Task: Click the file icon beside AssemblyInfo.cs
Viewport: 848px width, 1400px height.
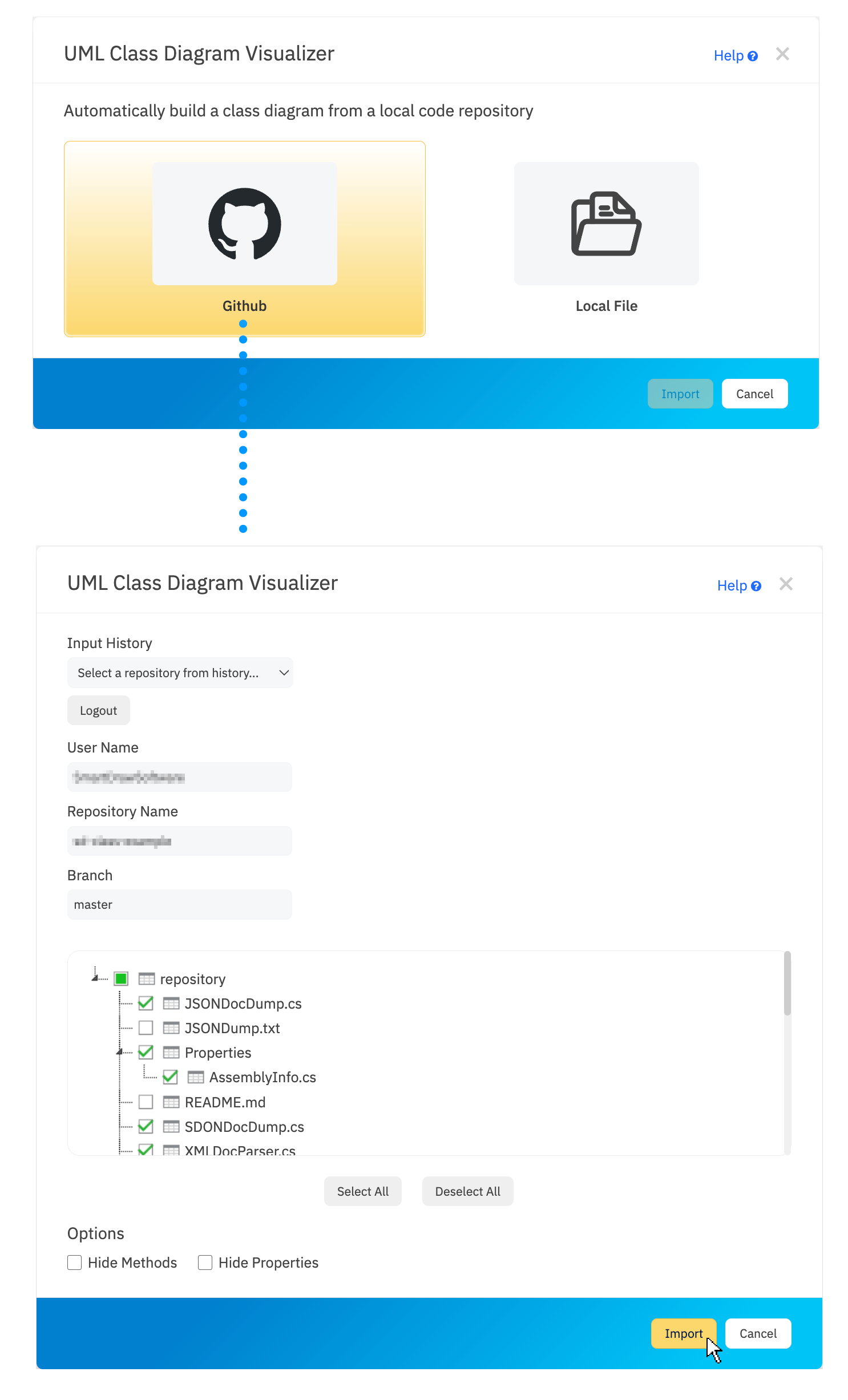Action: pyautogui.click(x=196, y=1077)
